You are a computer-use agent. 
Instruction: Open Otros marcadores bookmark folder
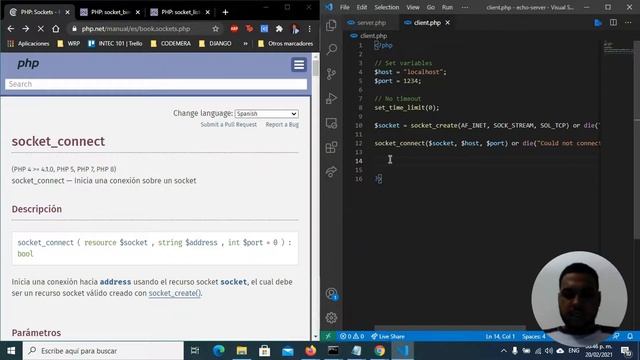[x=286, y=43]
